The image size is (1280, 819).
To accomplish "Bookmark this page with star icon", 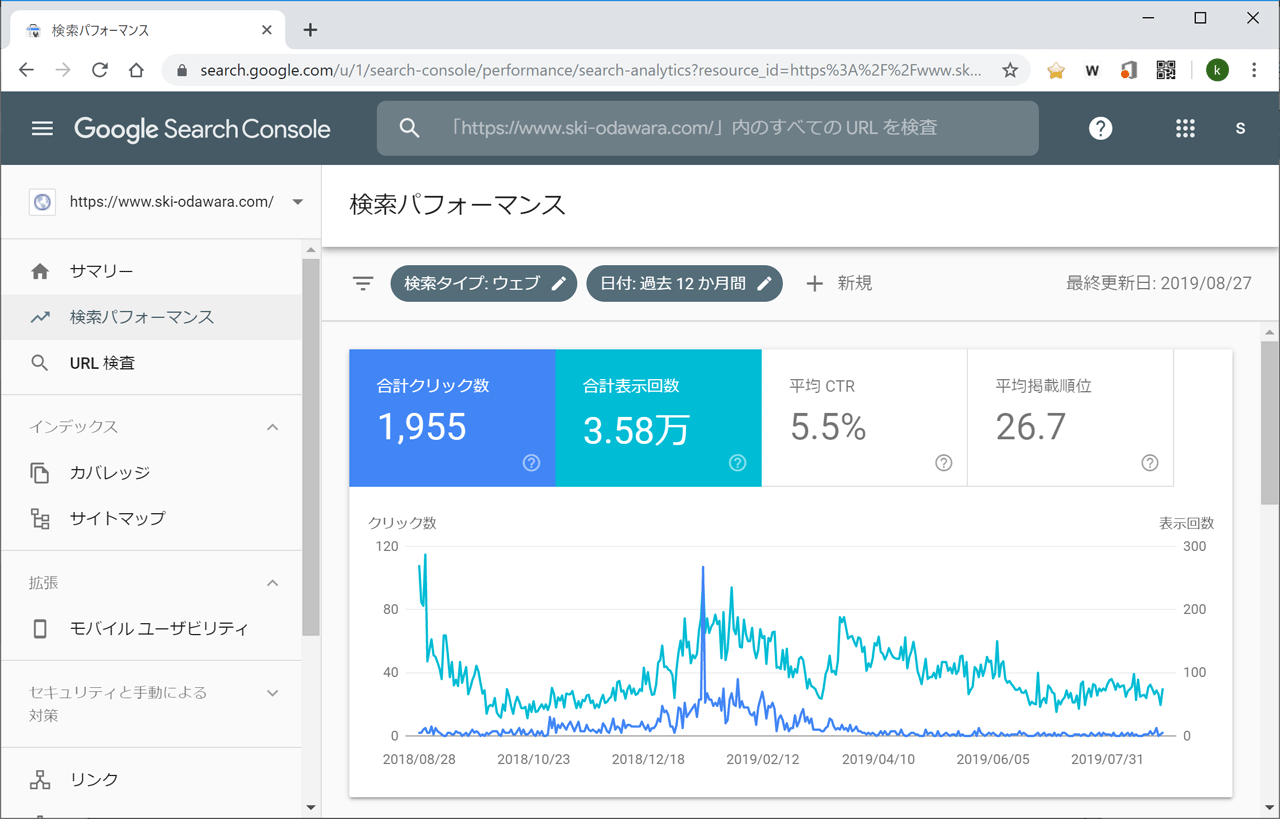I will (x=1010, y=70).
